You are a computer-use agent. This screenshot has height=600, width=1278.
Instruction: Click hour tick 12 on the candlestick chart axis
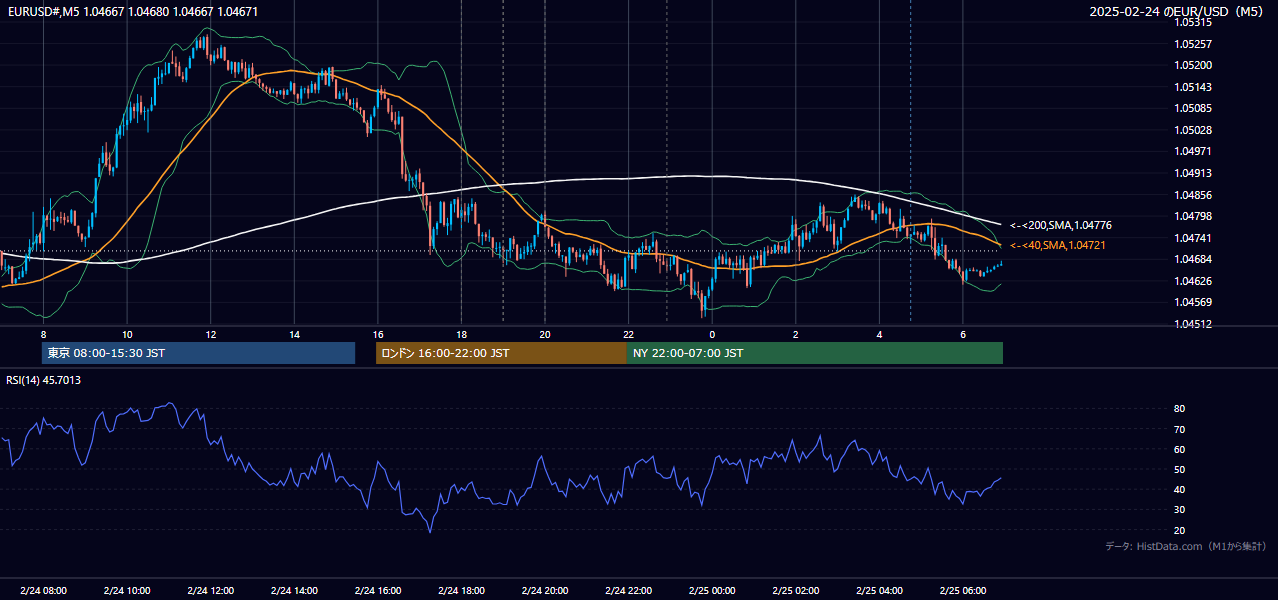click(x=210, y=334)
